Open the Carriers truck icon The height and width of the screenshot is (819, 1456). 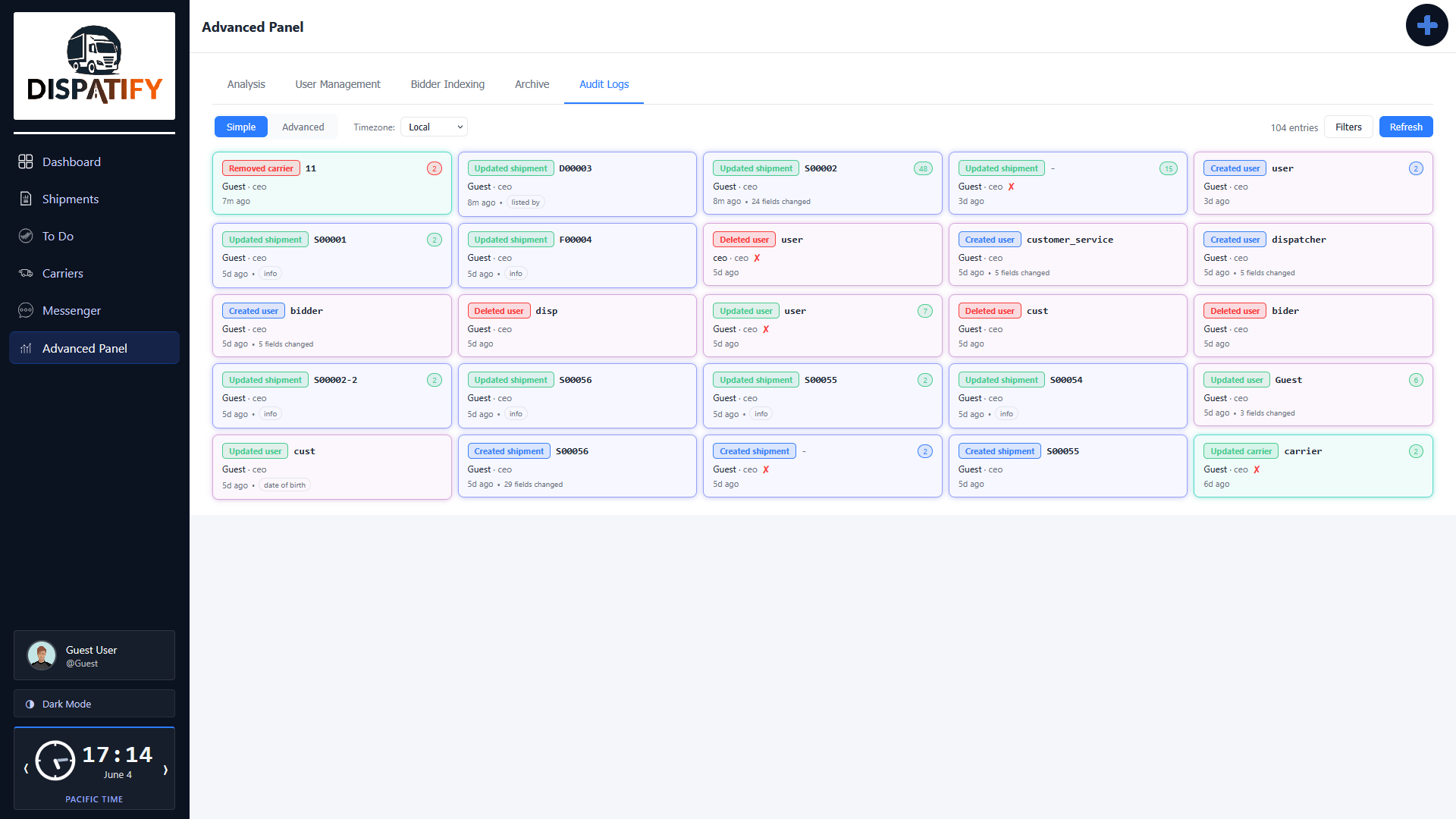[26, 273]
